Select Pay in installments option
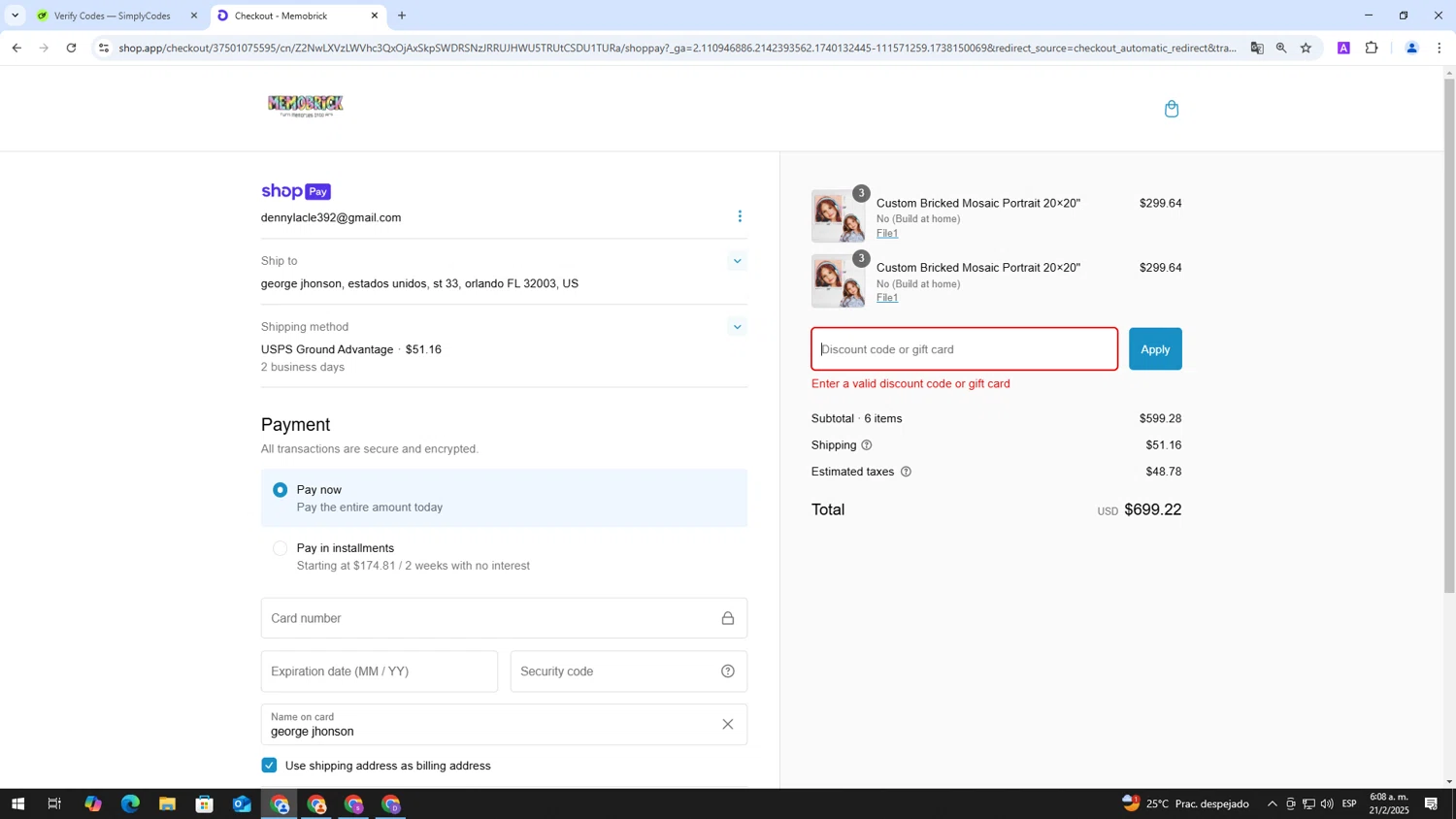This screenshot has height=819, width=1456. [x=281, y=548]
